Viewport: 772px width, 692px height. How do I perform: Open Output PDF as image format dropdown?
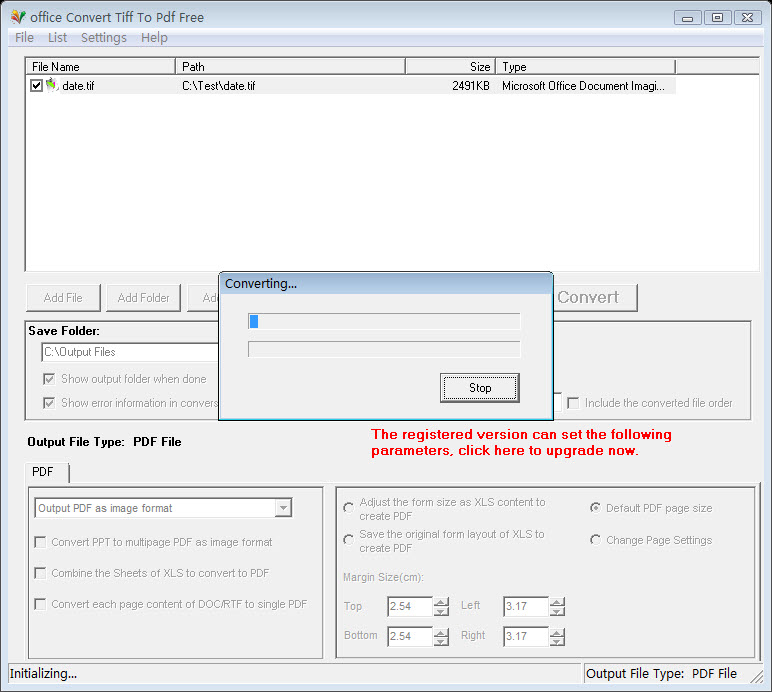tap(283, 508)
